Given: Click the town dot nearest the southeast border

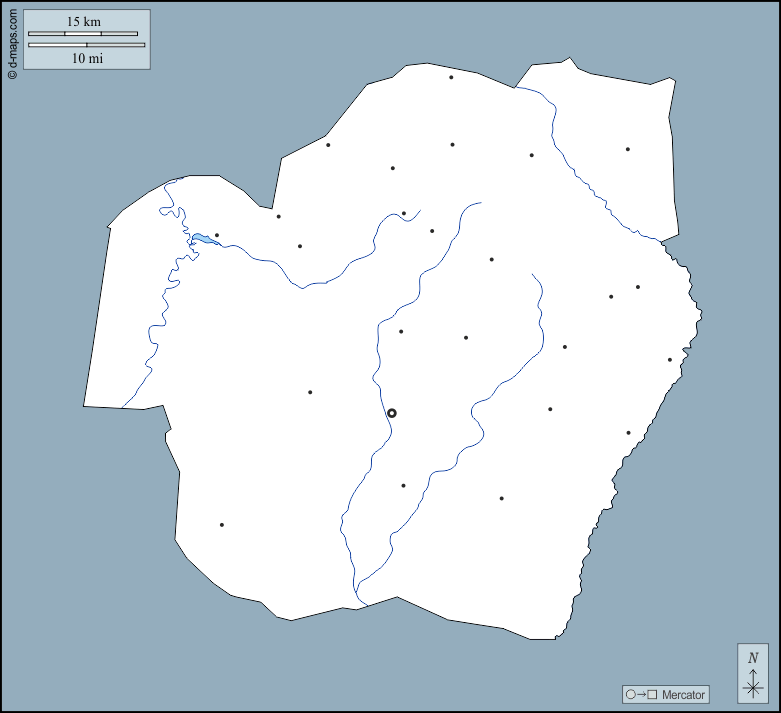Looking at the screenshot, I should (628, 433).
